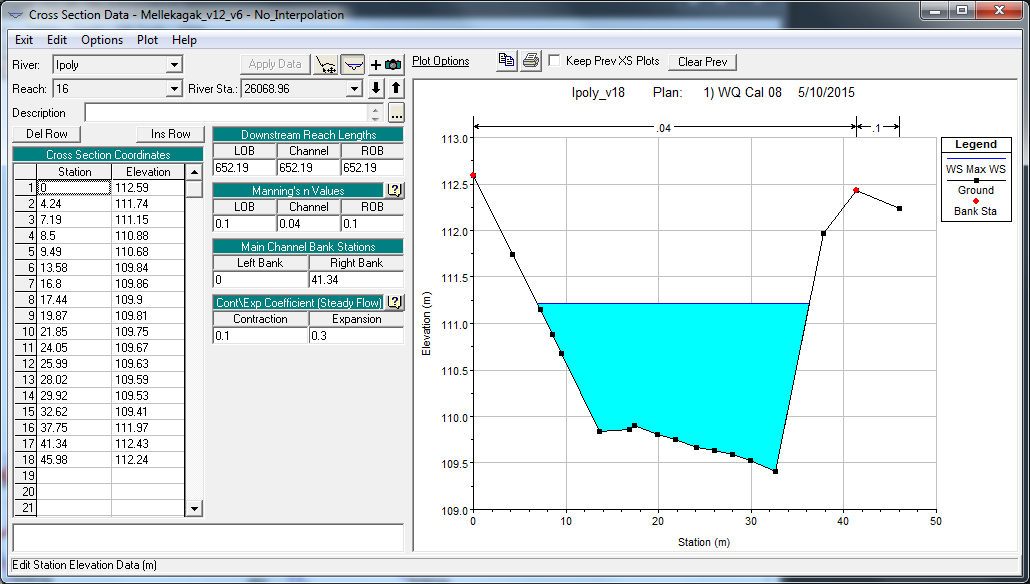Edit the Left Bank station field
Image resolution: width=1030 pixels, height=584 pixels.
260,280
